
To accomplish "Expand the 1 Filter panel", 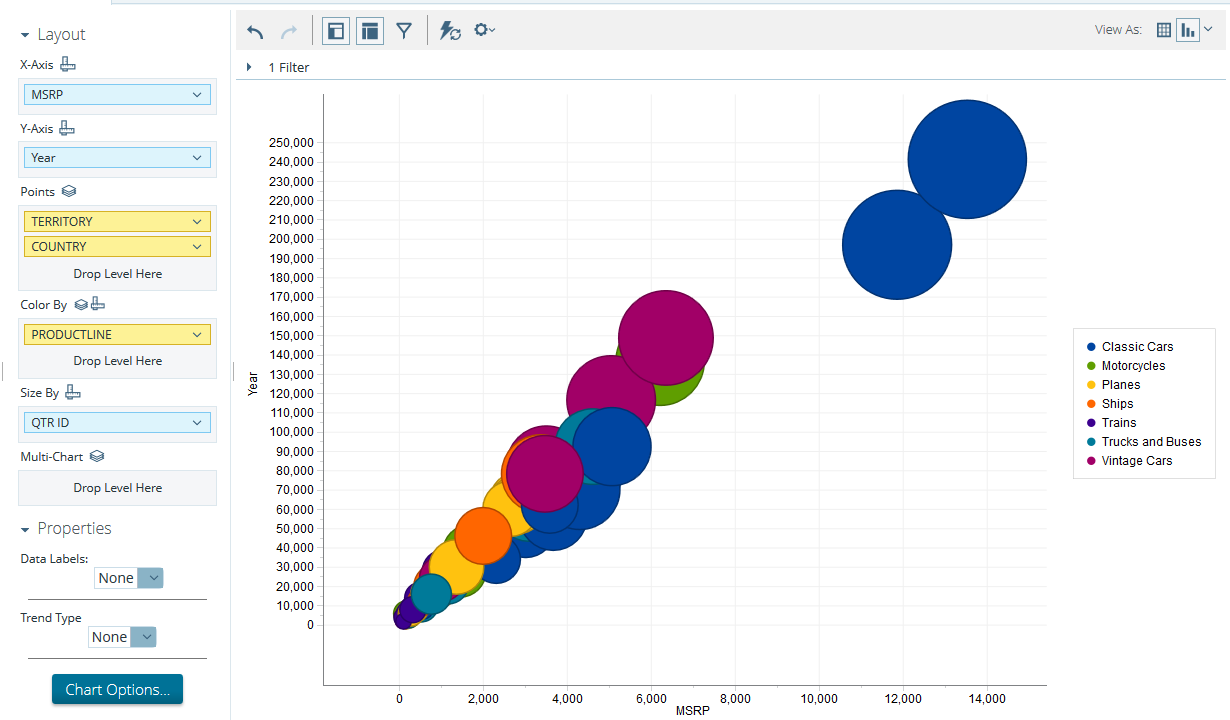I will [249, 67].
